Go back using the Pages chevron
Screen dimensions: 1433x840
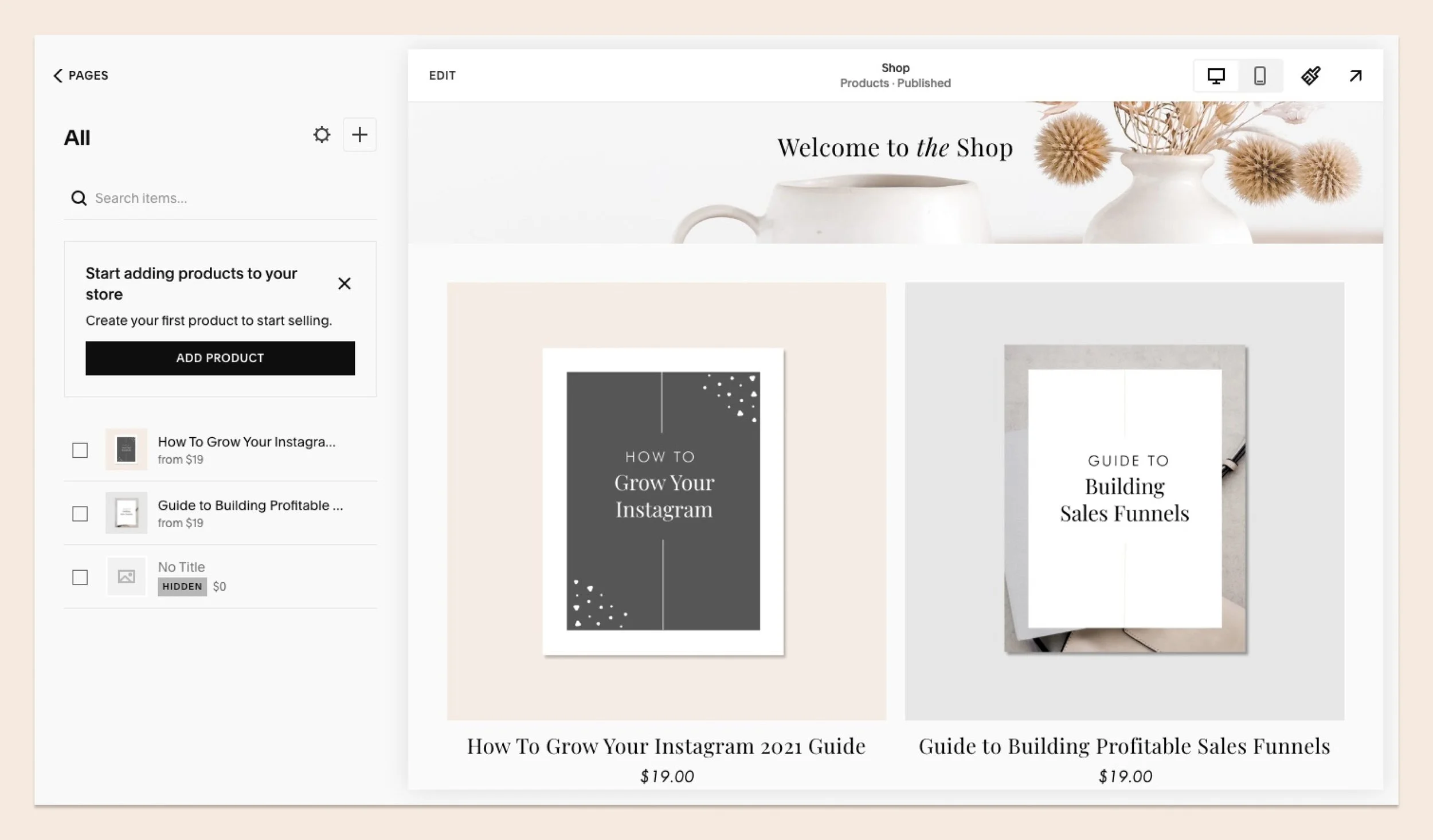pos(58,76)
